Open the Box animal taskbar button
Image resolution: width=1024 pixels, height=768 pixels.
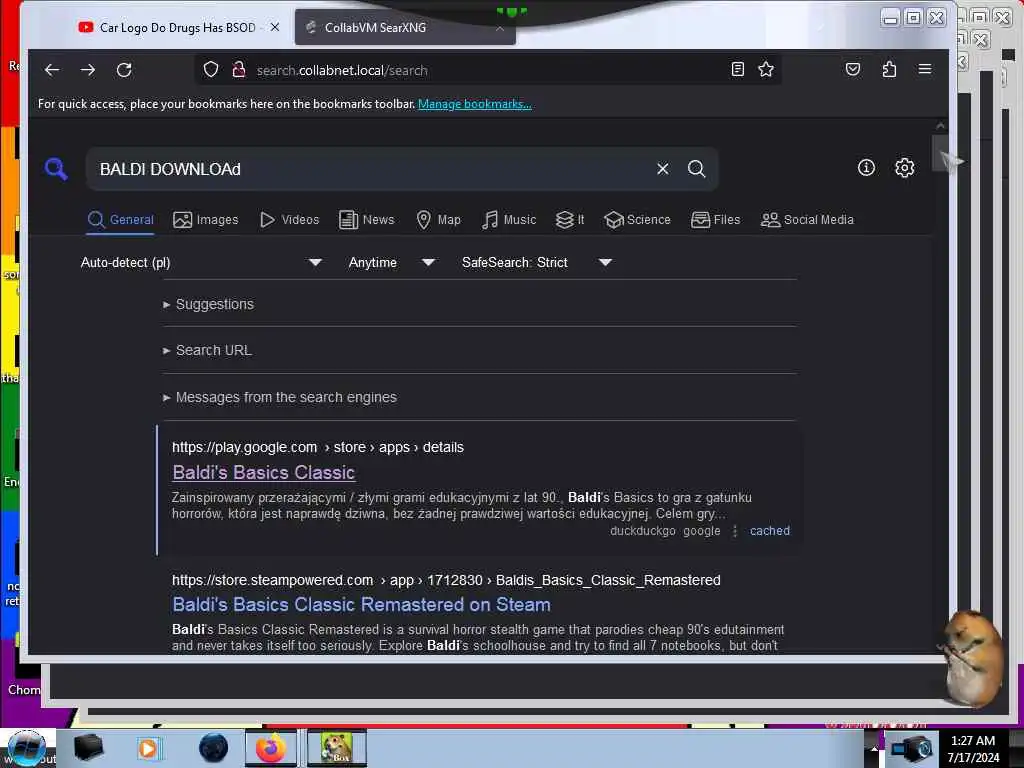336,748
